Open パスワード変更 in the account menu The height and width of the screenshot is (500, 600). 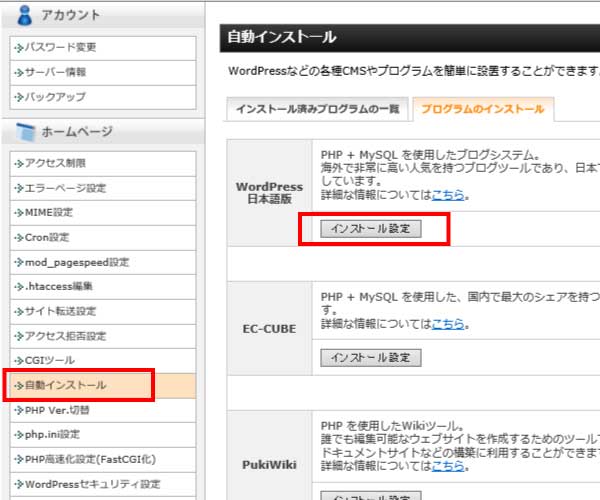tap(103, 48)
